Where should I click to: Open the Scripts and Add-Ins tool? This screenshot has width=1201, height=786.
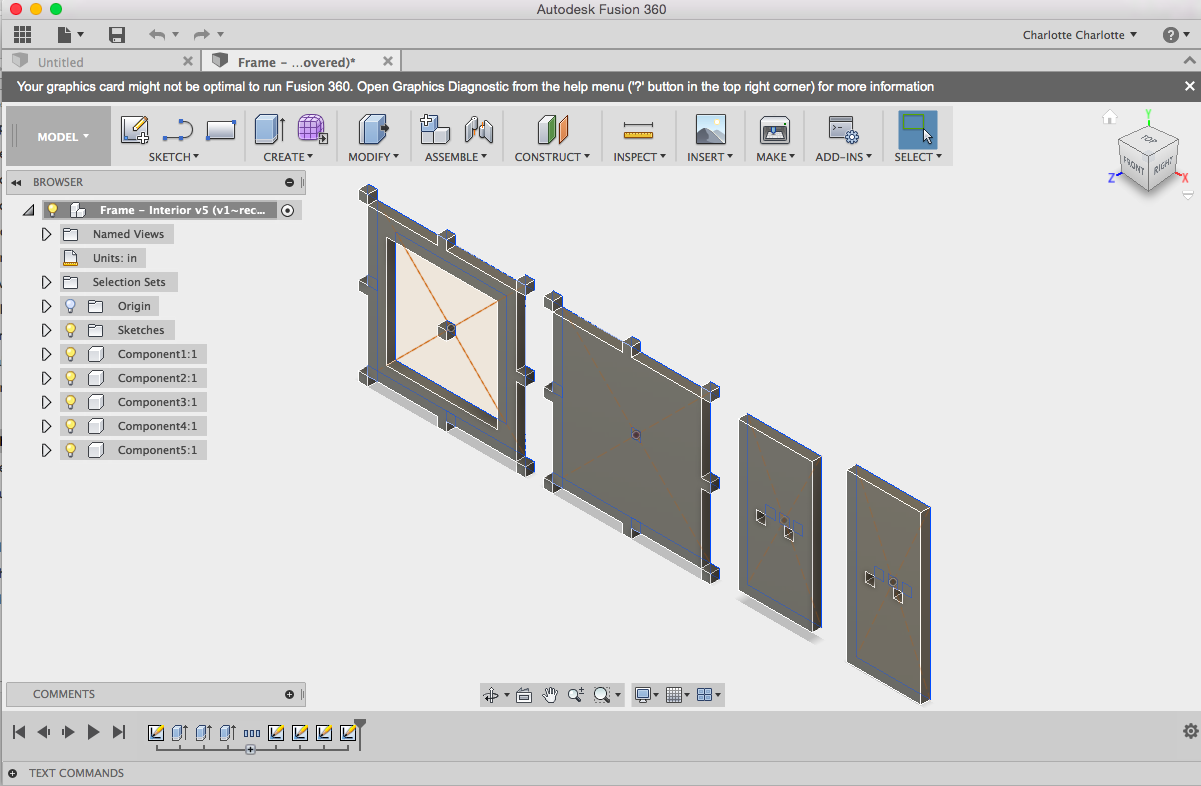[x=844, y=130]
